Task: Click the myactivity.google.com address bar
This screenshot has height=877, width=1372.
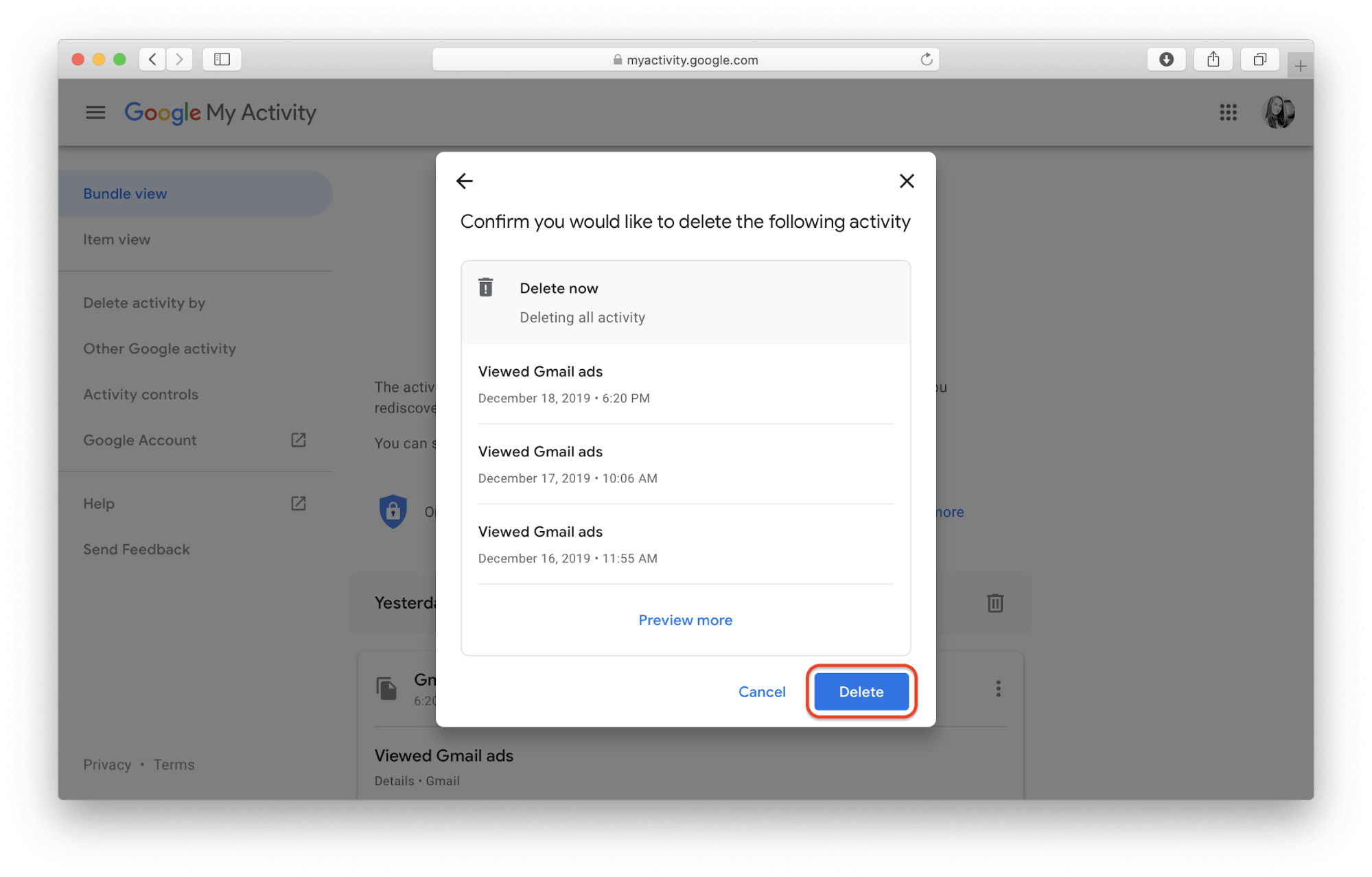Action: coord(685,60)
